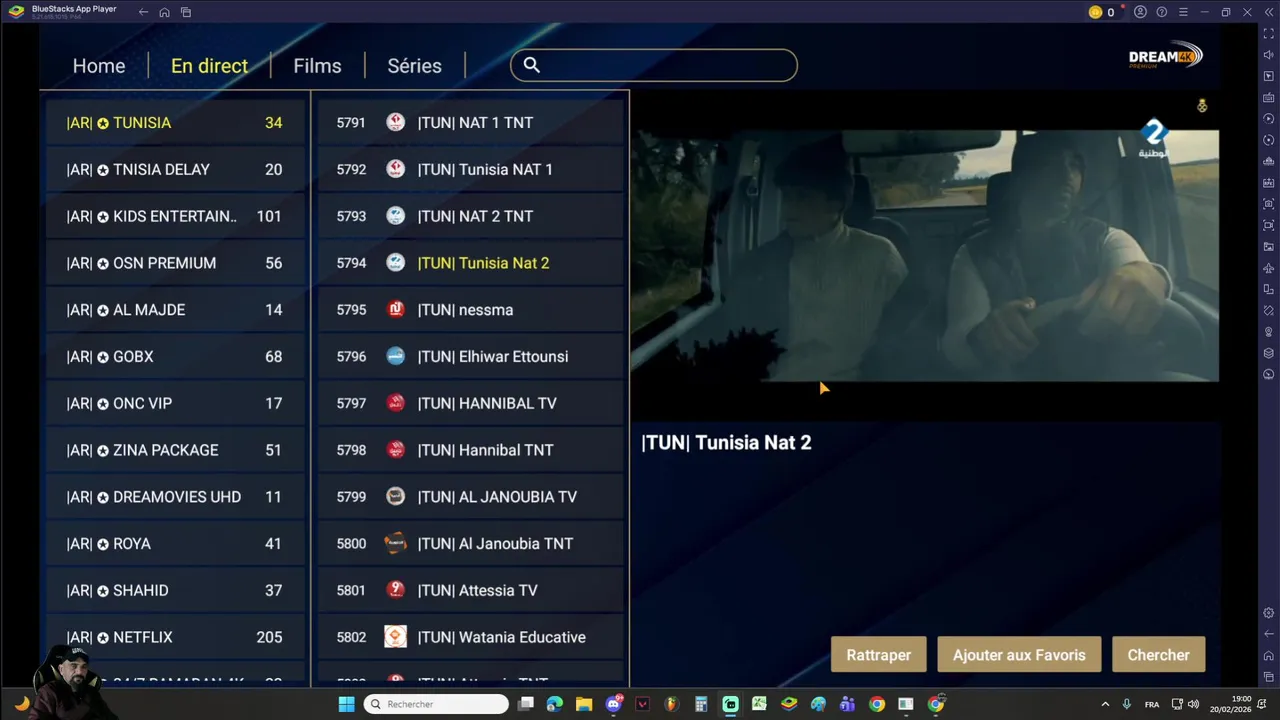
Task: Open the BlueStacks help question mark icon
Action: [1161, 12]
